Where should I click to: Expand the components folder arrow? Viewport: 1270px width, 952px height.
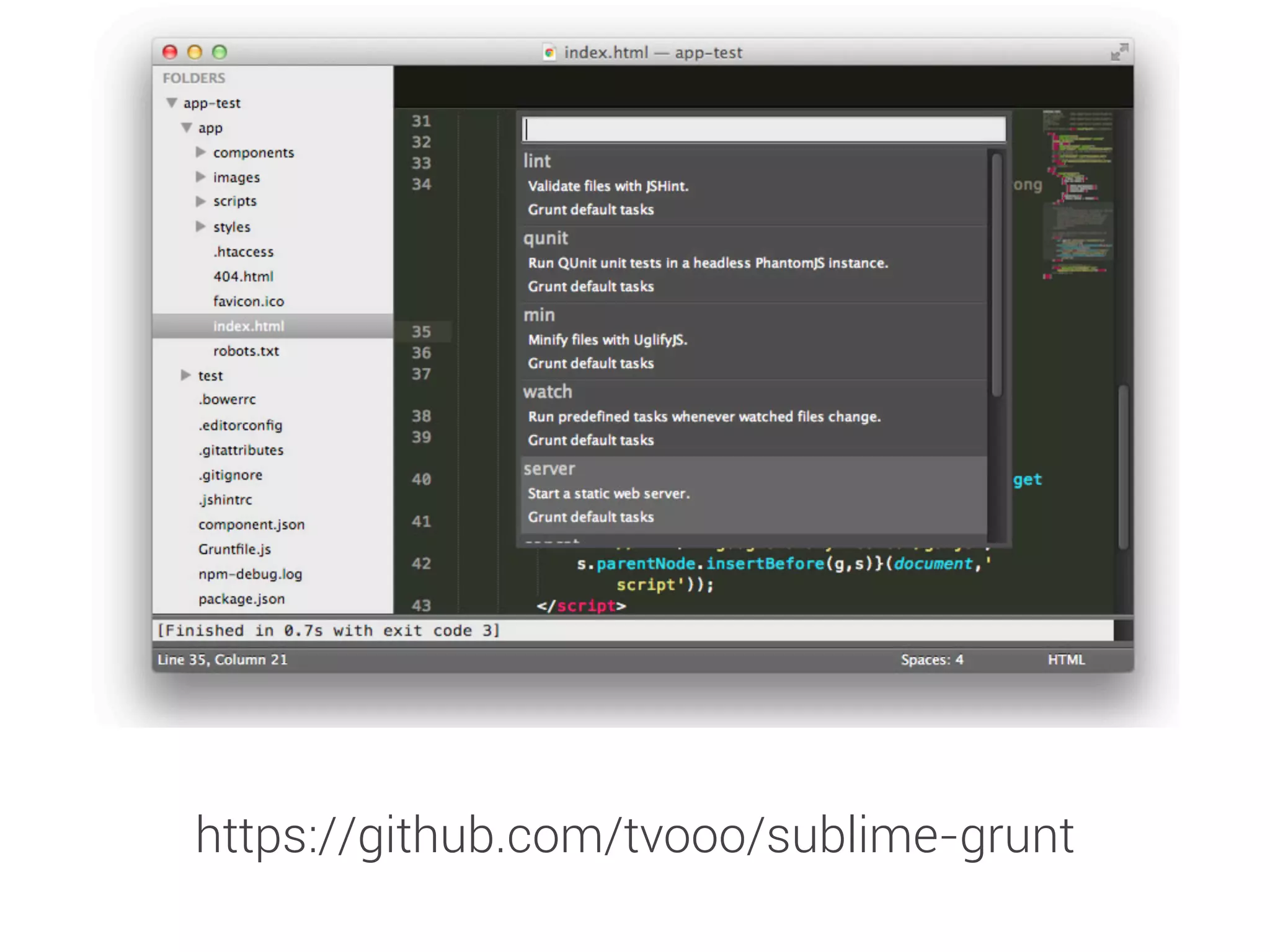coord(200,152)
